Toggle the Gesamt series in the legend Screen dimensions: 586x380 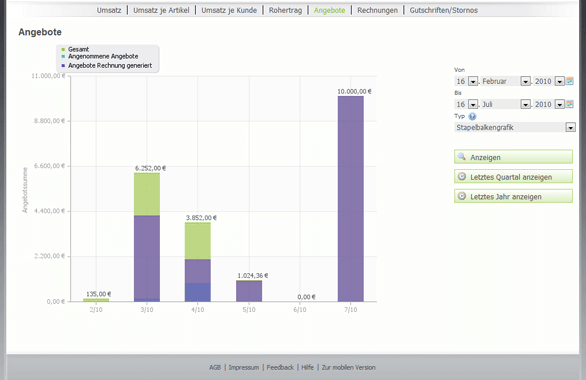click(75, 49)
